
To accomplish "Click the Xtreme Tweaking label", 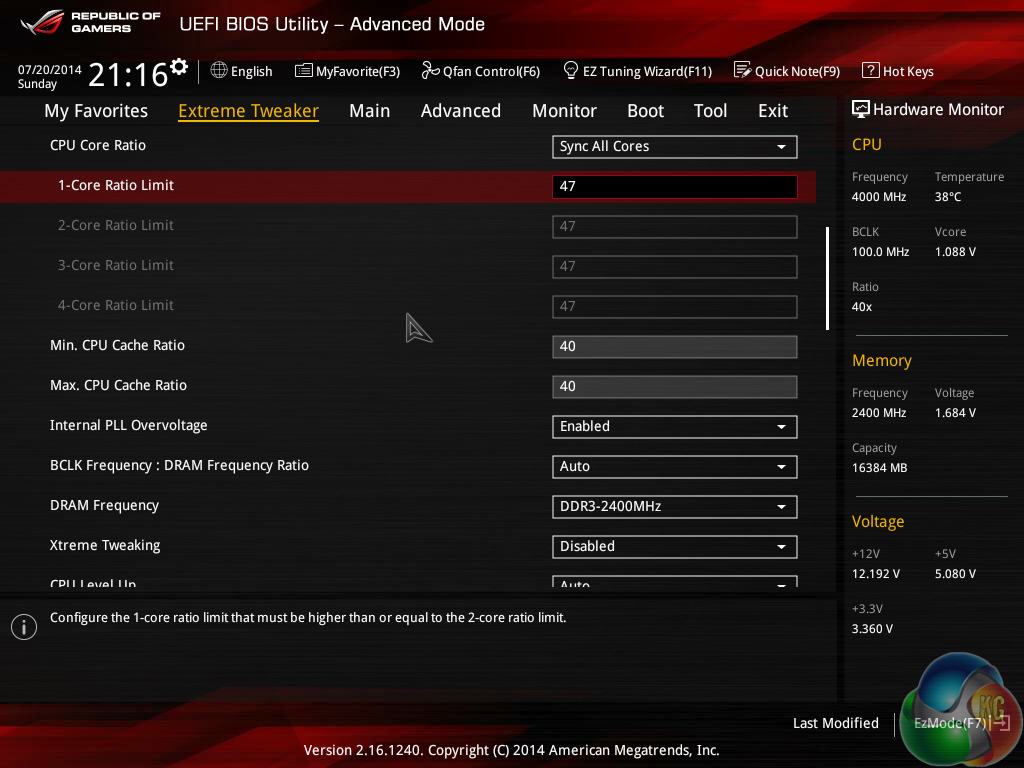I will coord(105,545).
